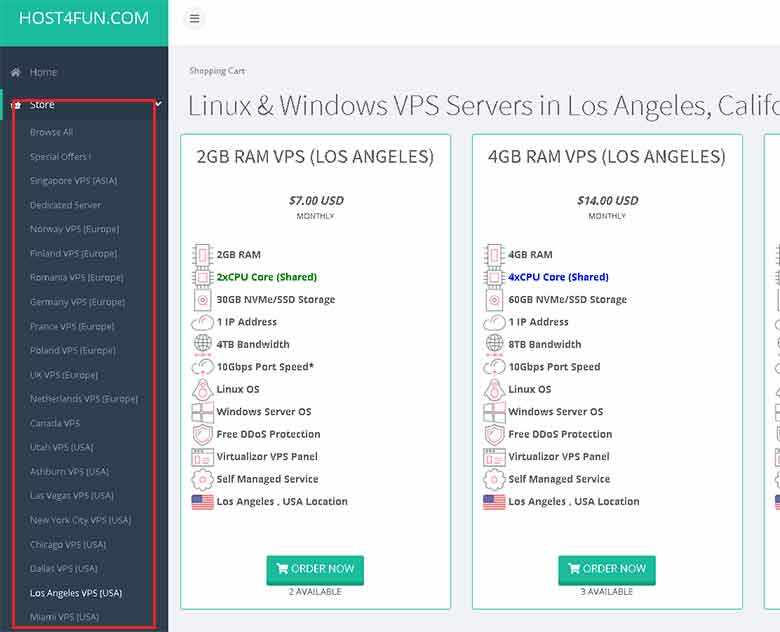
Task: Open Ashburn VPS (USA) category
Action: pyautogui.click(x=69, y=471)
